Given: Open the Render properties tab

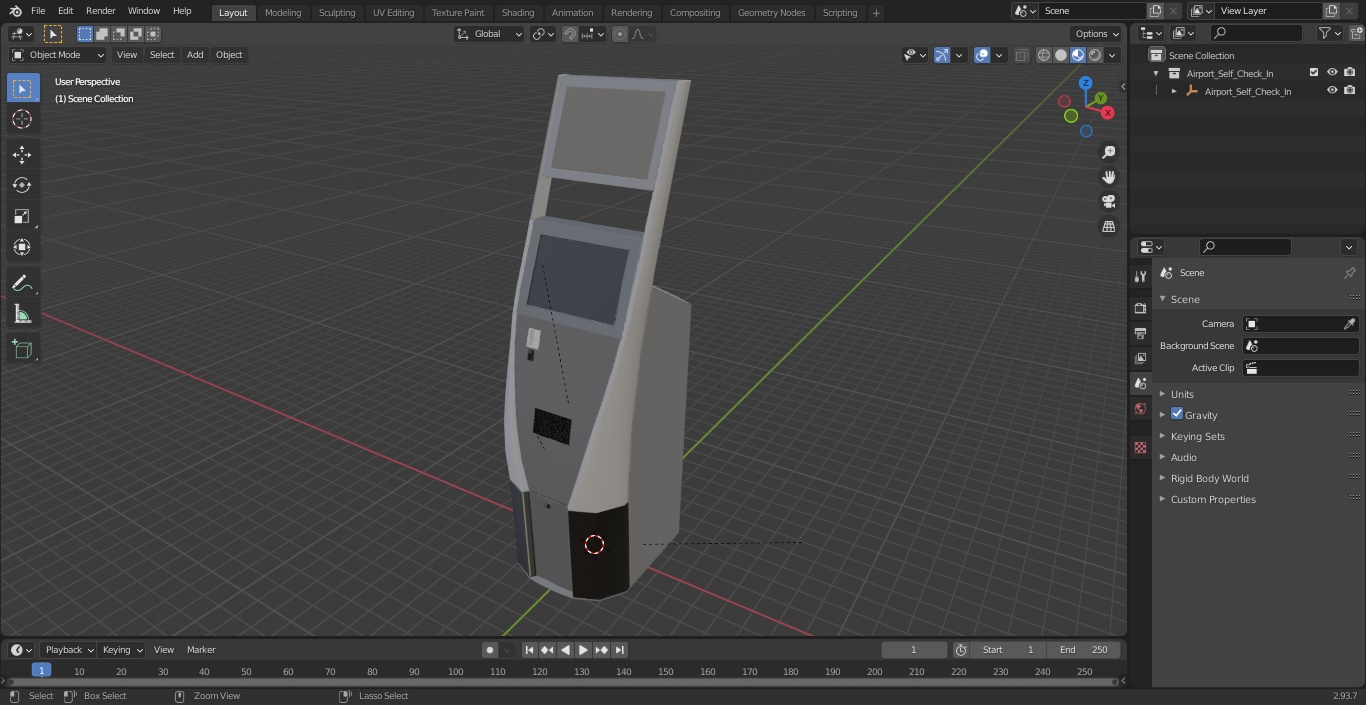Looking at the screenshot, I should pyautogui.click(x=1140, y=308).
